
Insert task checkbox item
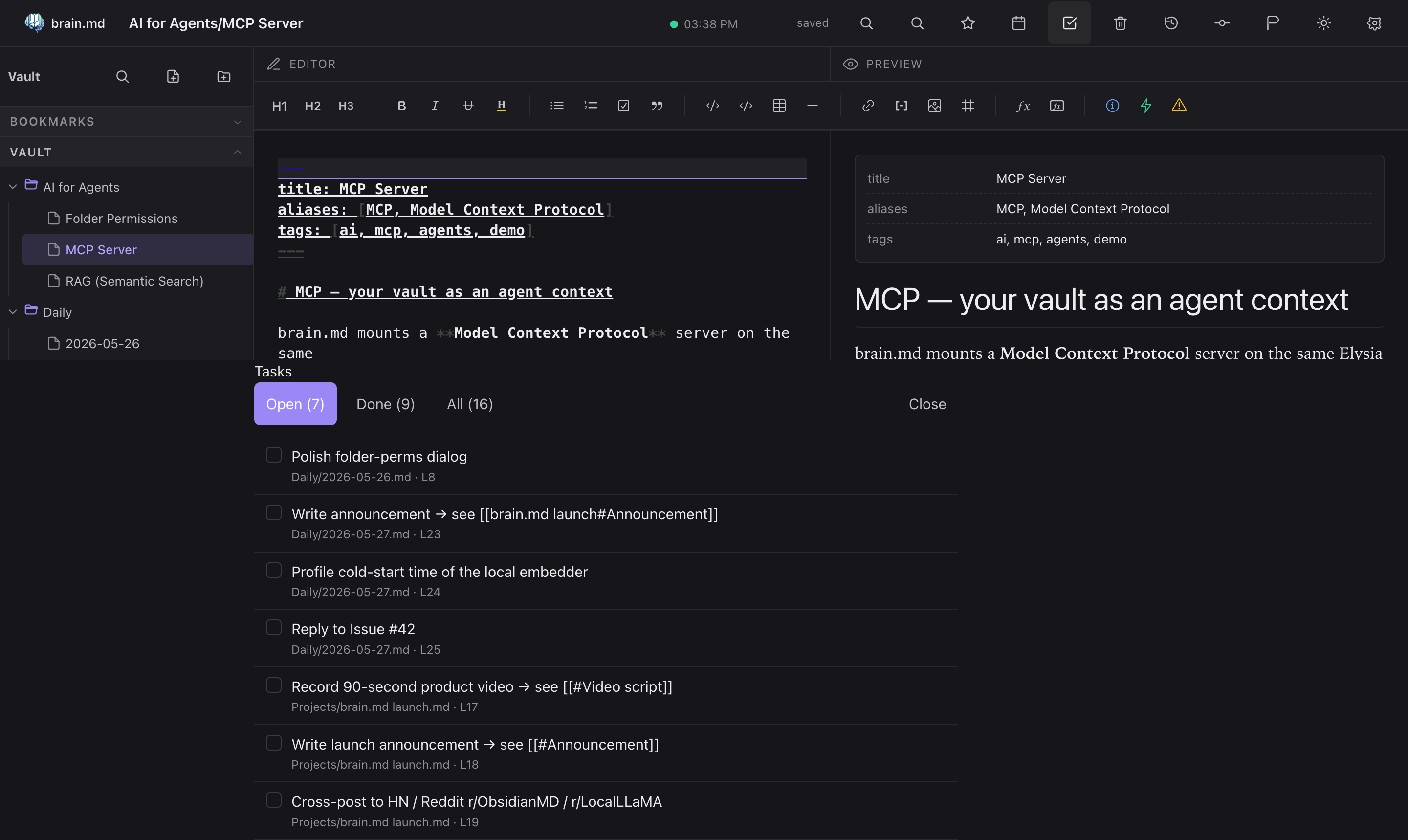[624, 106]
